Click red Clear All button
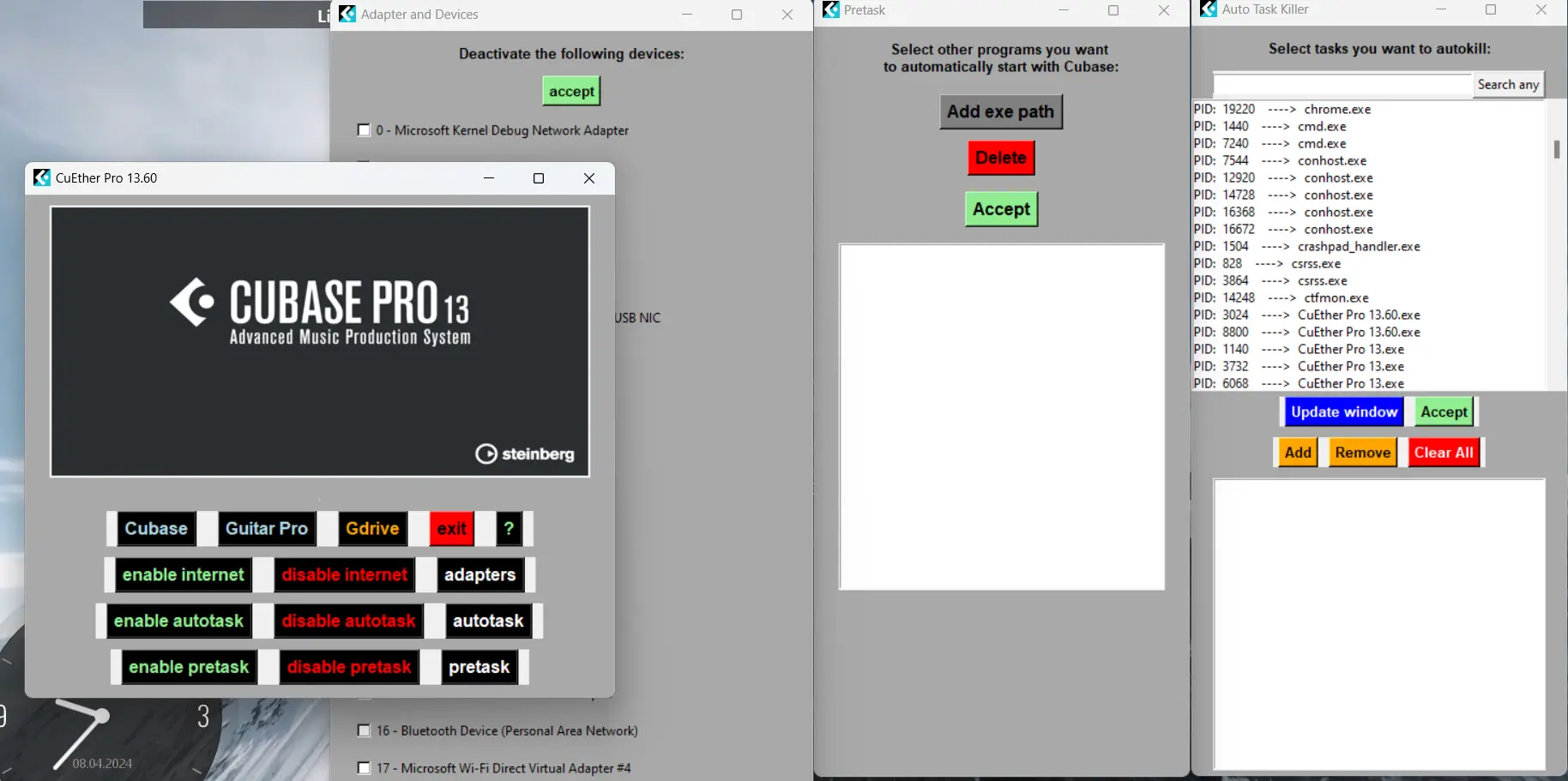The image size is (1568, 781). tap(1444, 453)
